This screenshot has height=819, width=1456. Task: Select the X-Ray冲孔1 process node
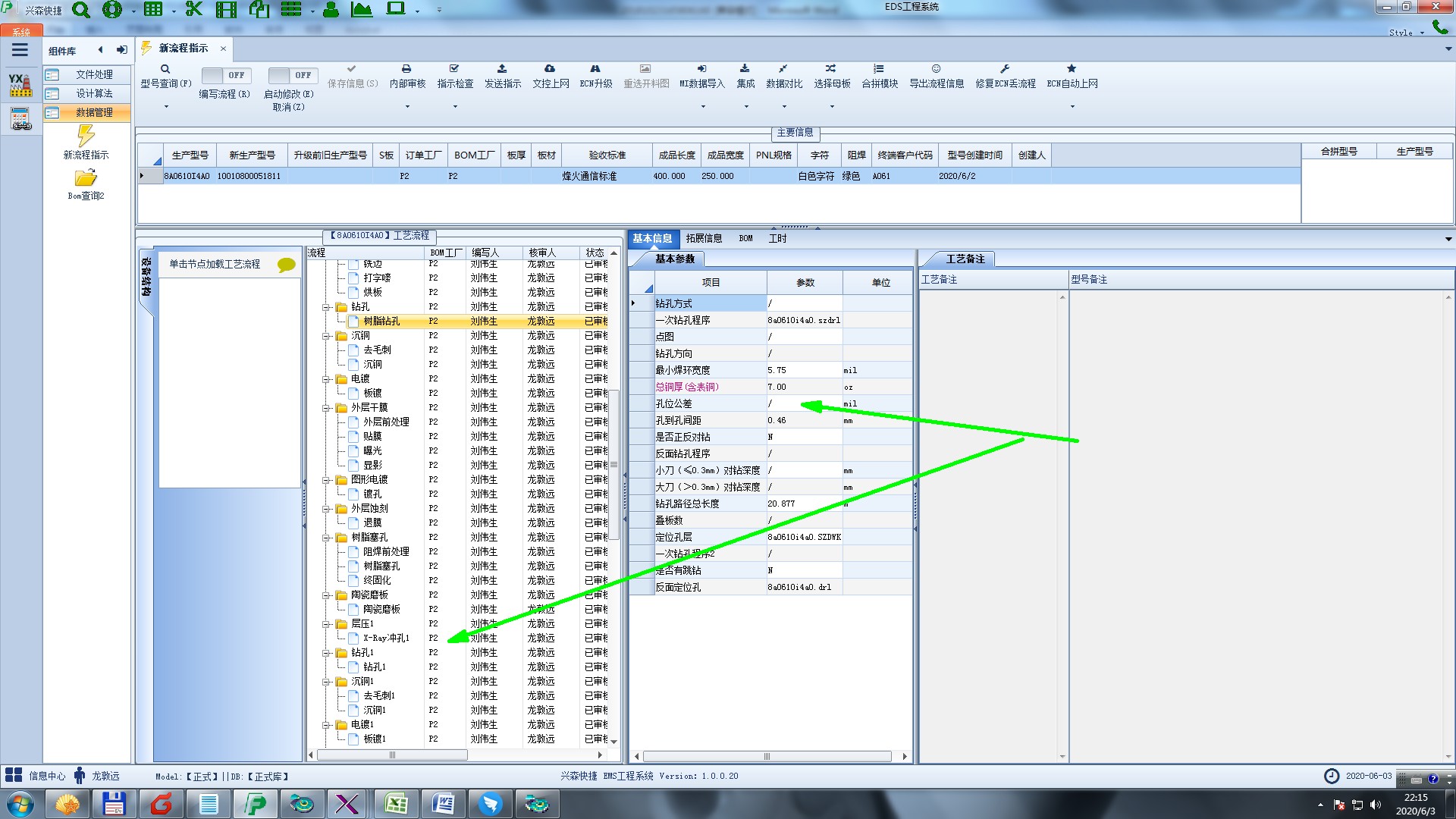point(385,638)
